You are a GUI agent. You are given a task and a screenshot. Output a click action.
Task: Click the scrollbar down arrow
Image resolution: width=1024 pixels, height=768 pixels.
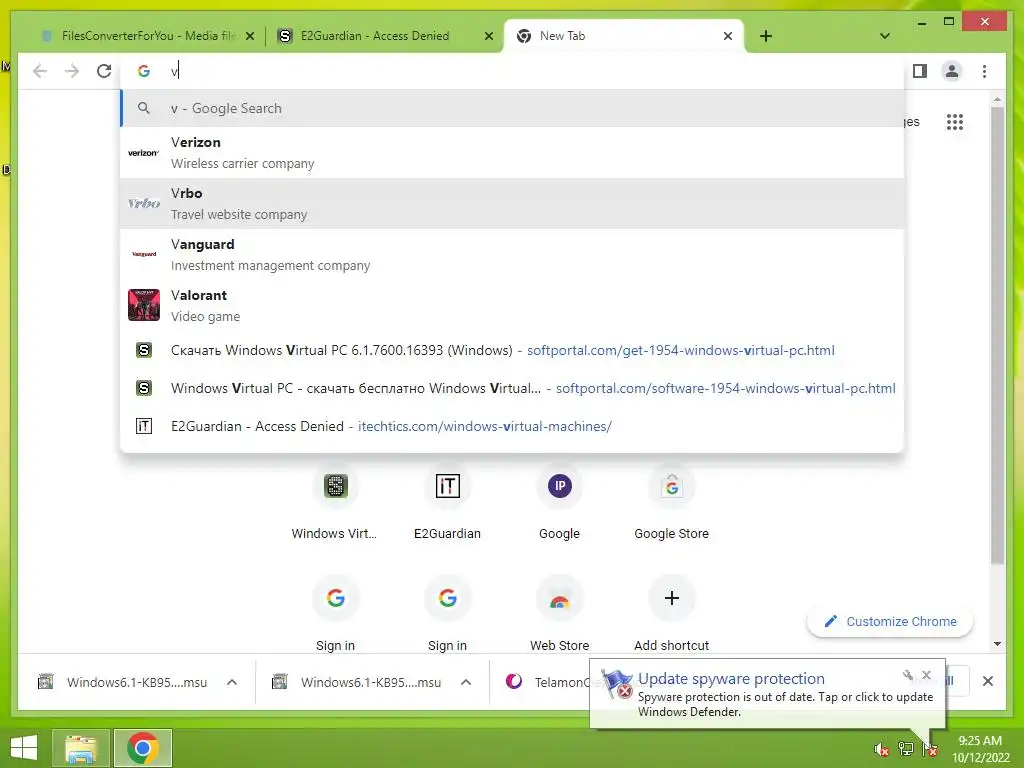click(997, 644)
